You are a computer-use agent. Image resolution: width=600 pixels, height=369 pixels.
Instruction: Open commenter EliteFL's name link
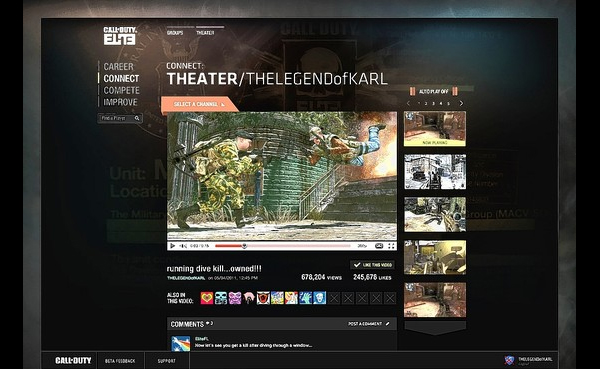pyautogui.click(x=202, y=339)
